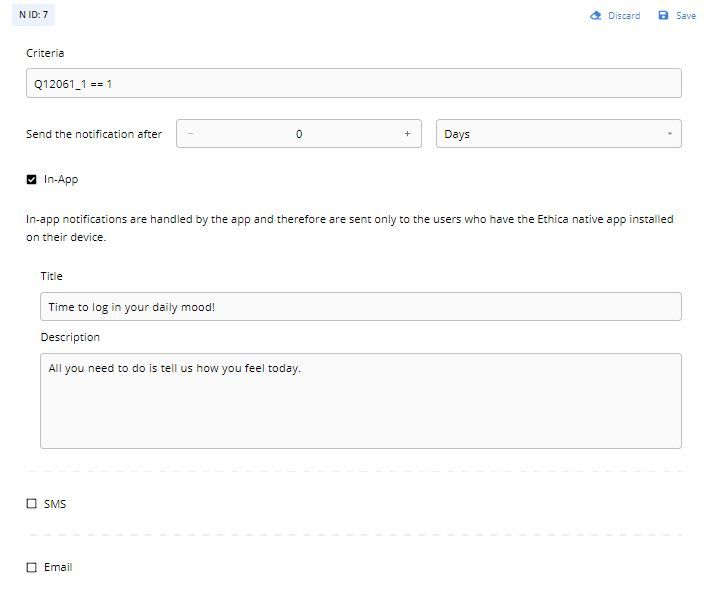Click the N ID: 7 badge

click(33, 15)
